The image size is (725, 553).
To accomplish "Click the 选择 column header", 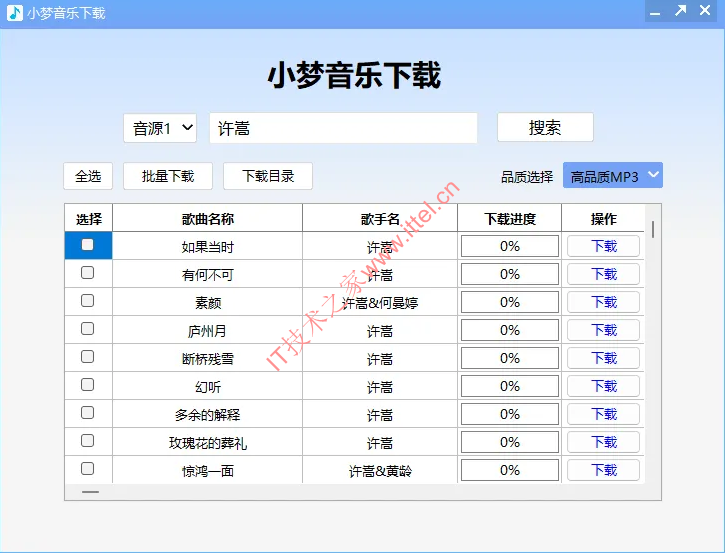I will pos(89,218).
